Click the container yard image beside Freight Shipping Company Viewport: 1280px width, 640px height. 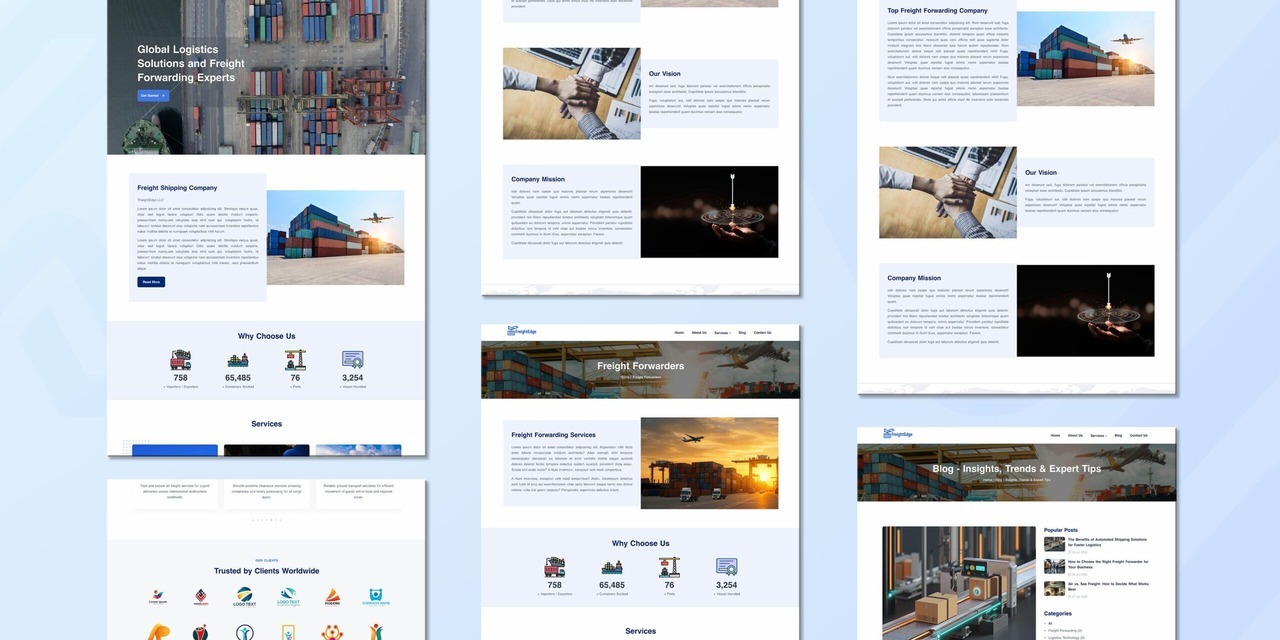click(x=335, y=238)
